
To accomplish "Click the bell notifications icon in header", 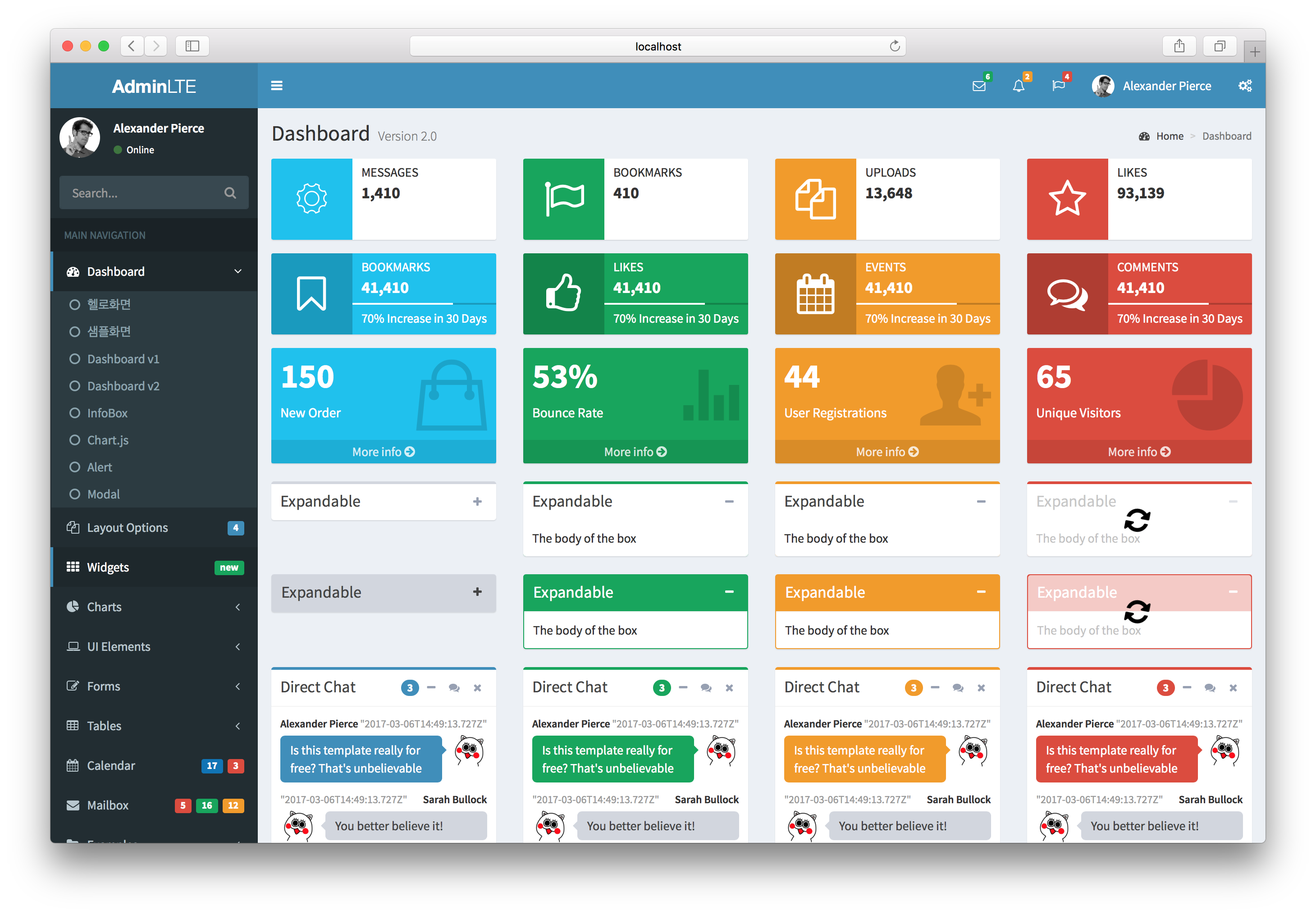I will (1017, 86).
